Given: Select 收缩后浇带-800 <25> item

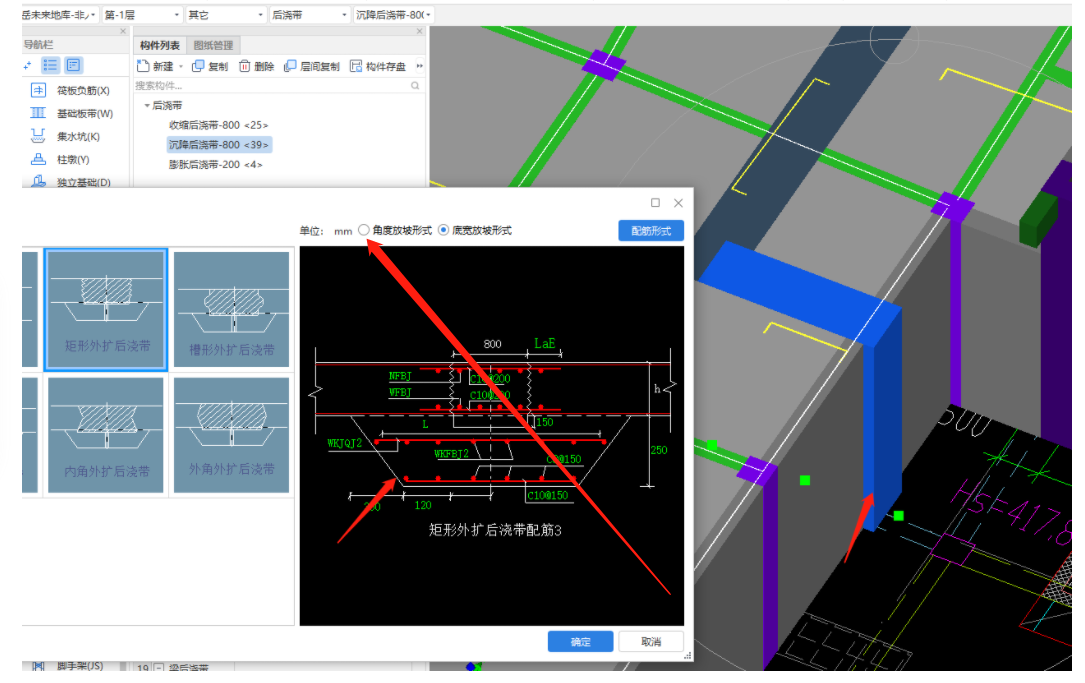Looking at the screenshot, I should [218, 125].
